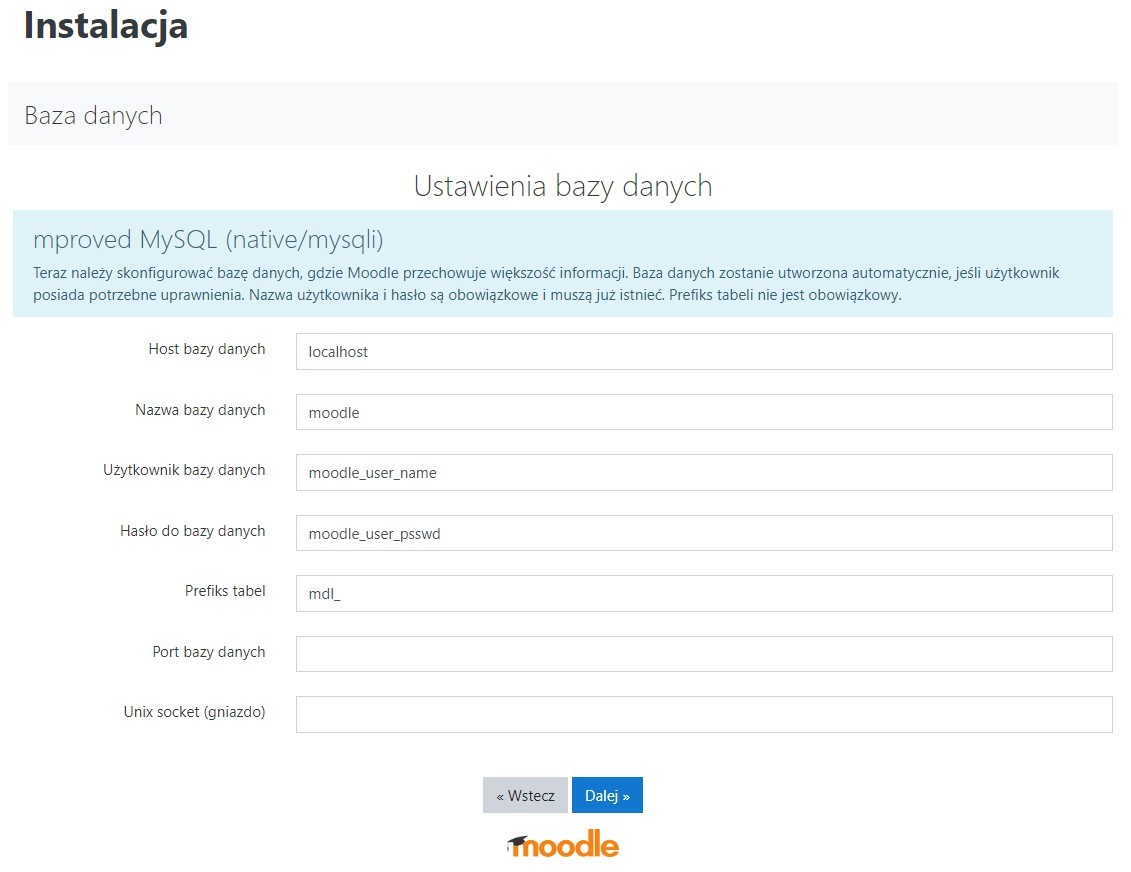Click the Moodle logo at the bottom
The width and height of the screenshot is (1131, 872).
[x=563, y=845]
